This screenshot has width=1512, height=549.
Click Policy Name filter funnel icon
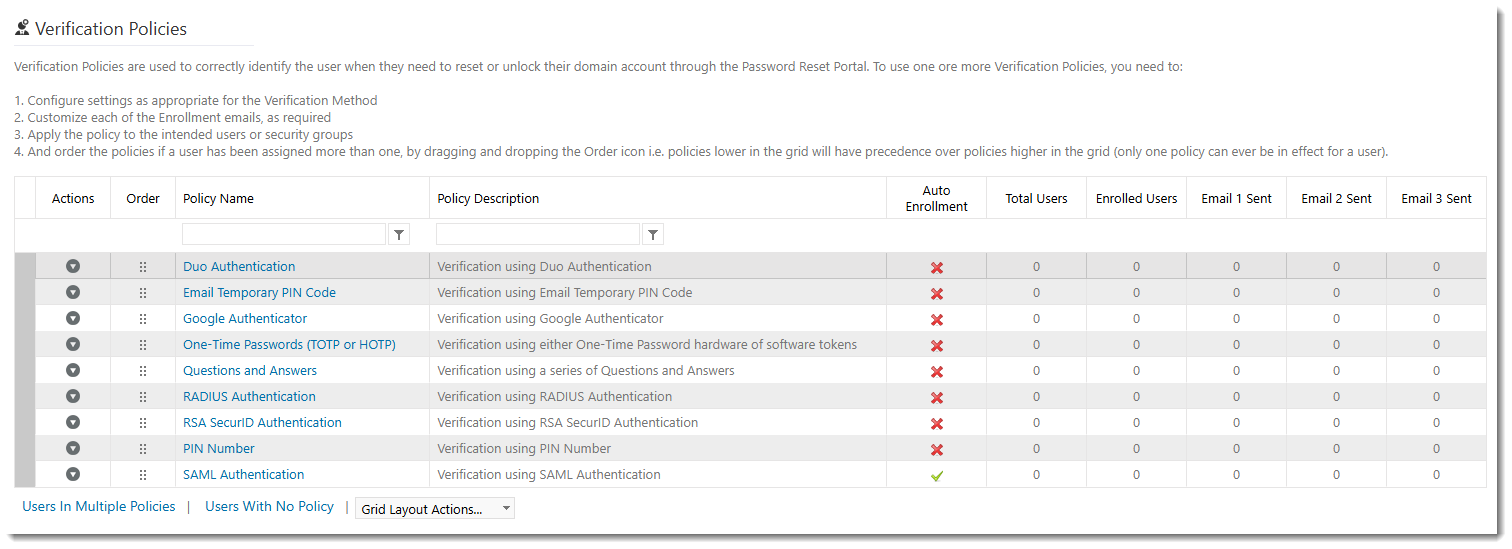[x=399, y=234]
